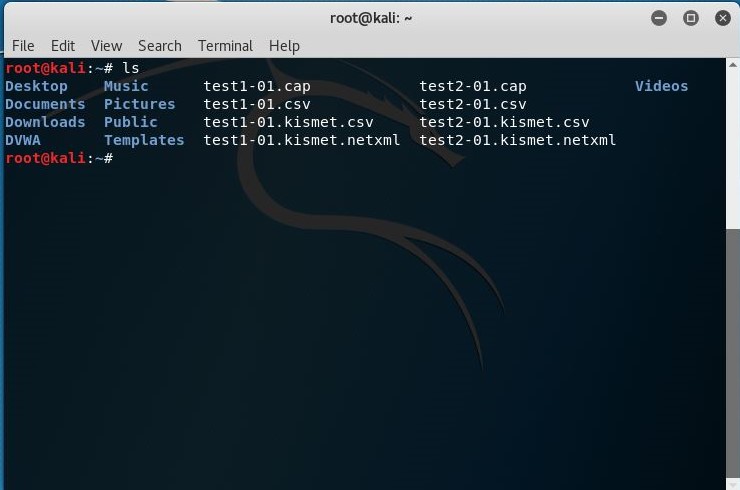740x490 pixels.
Task: Minimize the root@kali terminal window
Action: tap(659, 18)
